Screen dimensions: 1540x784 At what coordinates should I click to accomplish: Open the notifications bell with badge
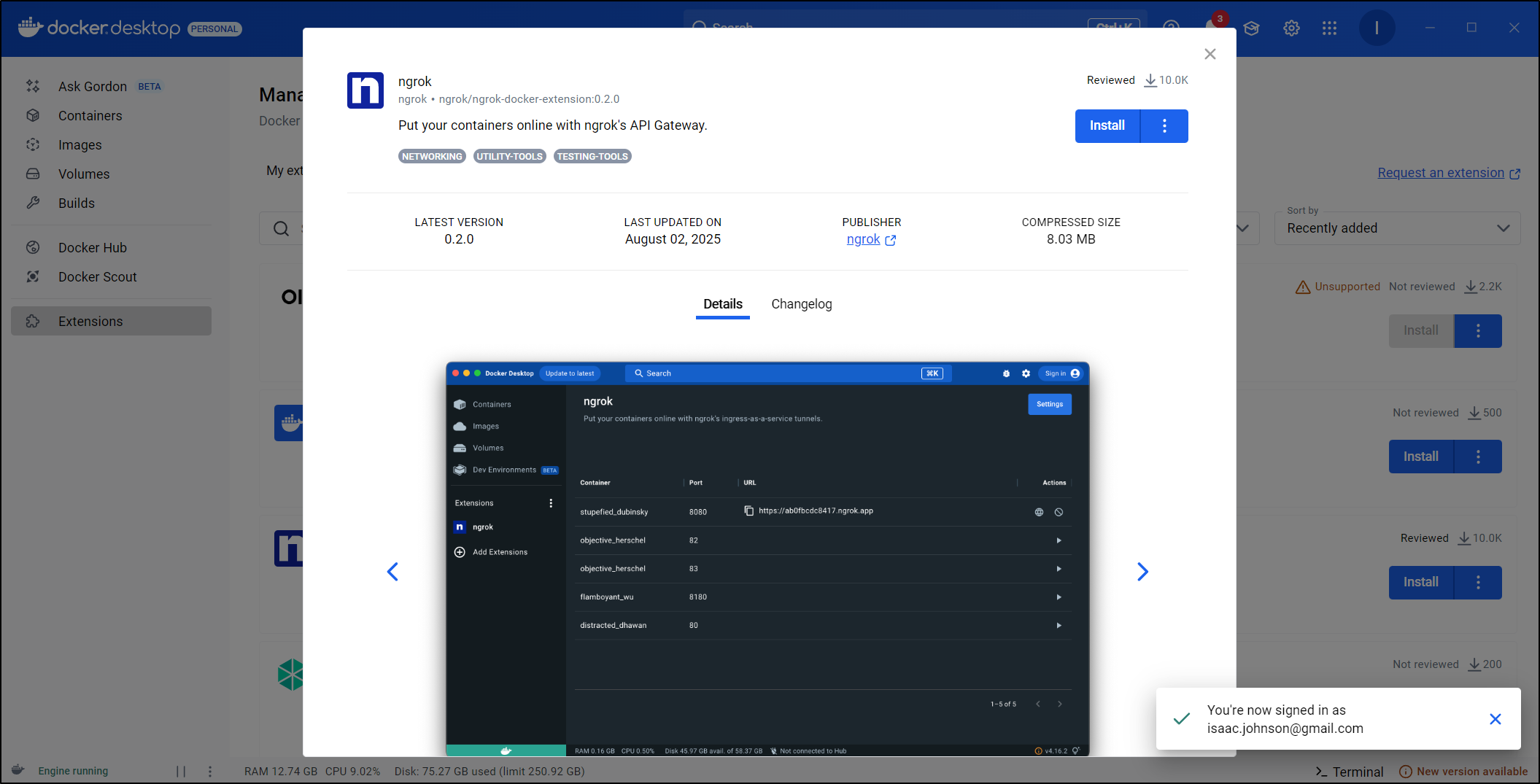tap(1212, 26)
